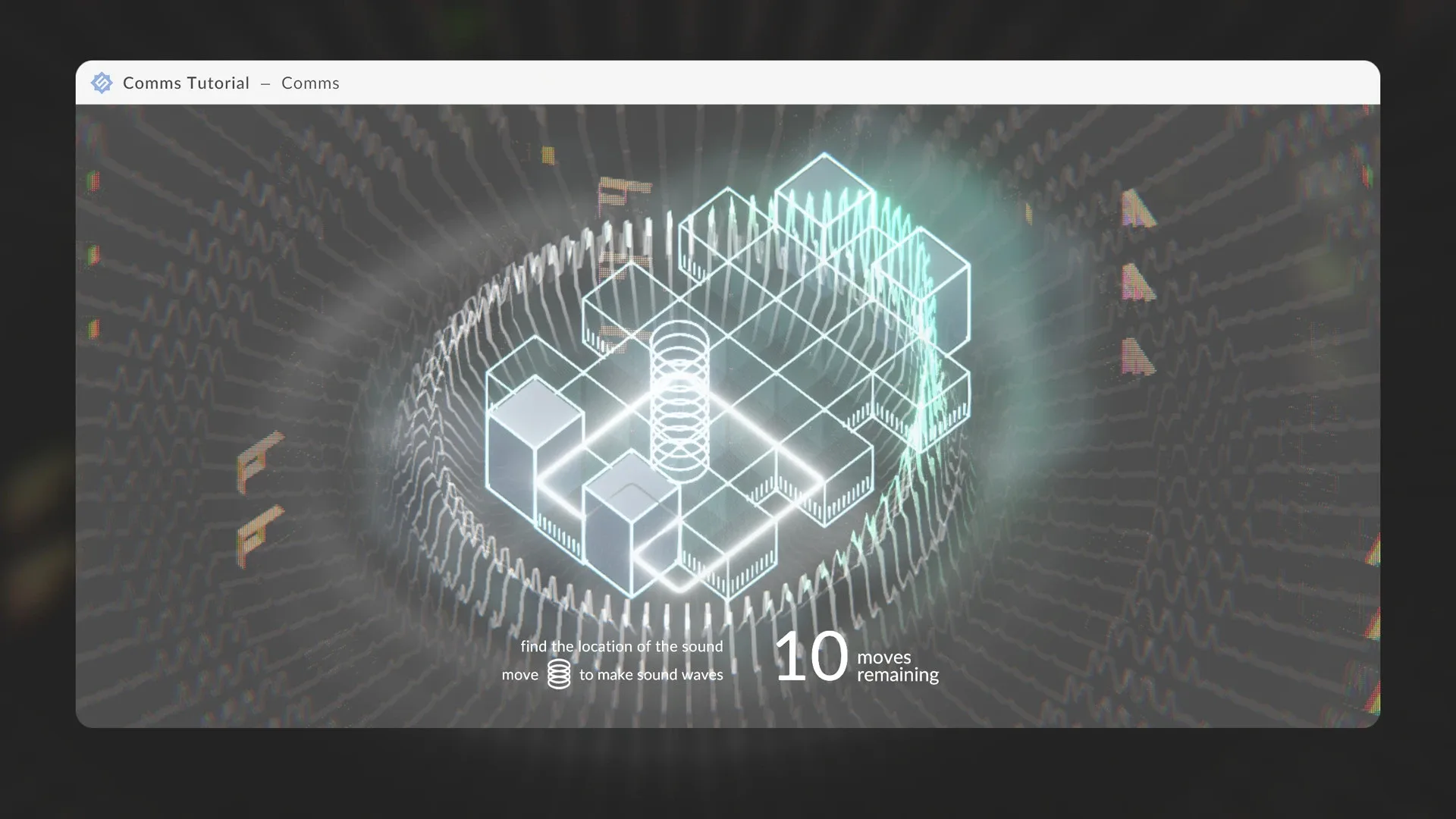This screenshot has width=1456, height=819.
Task: Click the 'to make sound waves' text
Action: [651, 675]
